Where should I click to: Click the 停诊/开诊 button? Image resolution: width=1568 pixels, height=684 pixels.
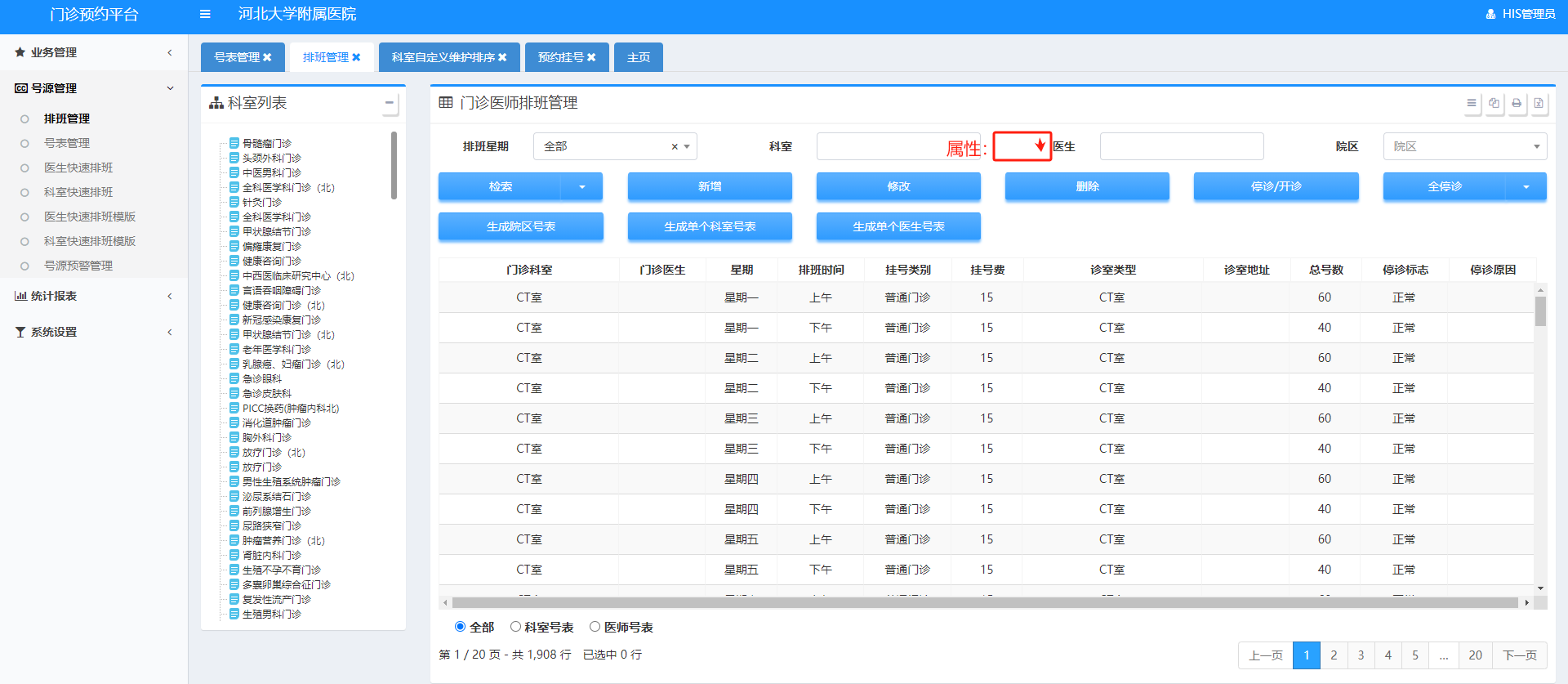pyautogui.click(x=1276, y=187)
